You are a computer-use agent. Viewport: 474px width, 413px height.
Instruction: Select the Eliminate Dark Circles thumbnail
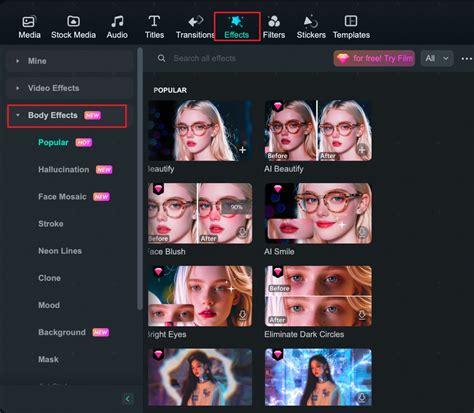click(x=318, y=296)
